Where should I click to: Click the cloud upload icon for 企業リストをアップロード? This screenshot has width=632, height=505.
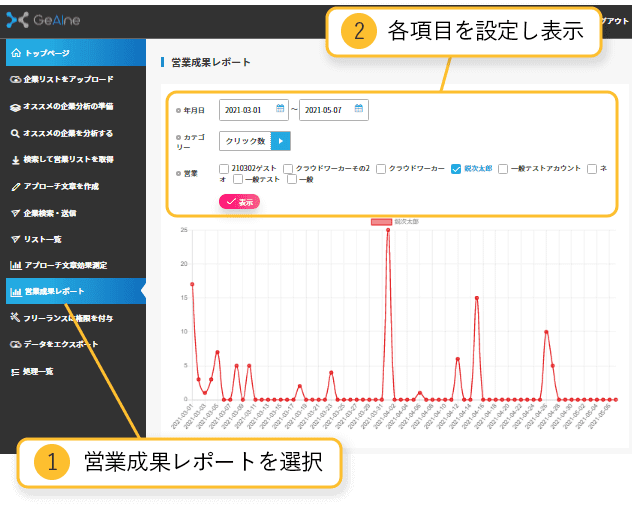click(x=15, y=79)
